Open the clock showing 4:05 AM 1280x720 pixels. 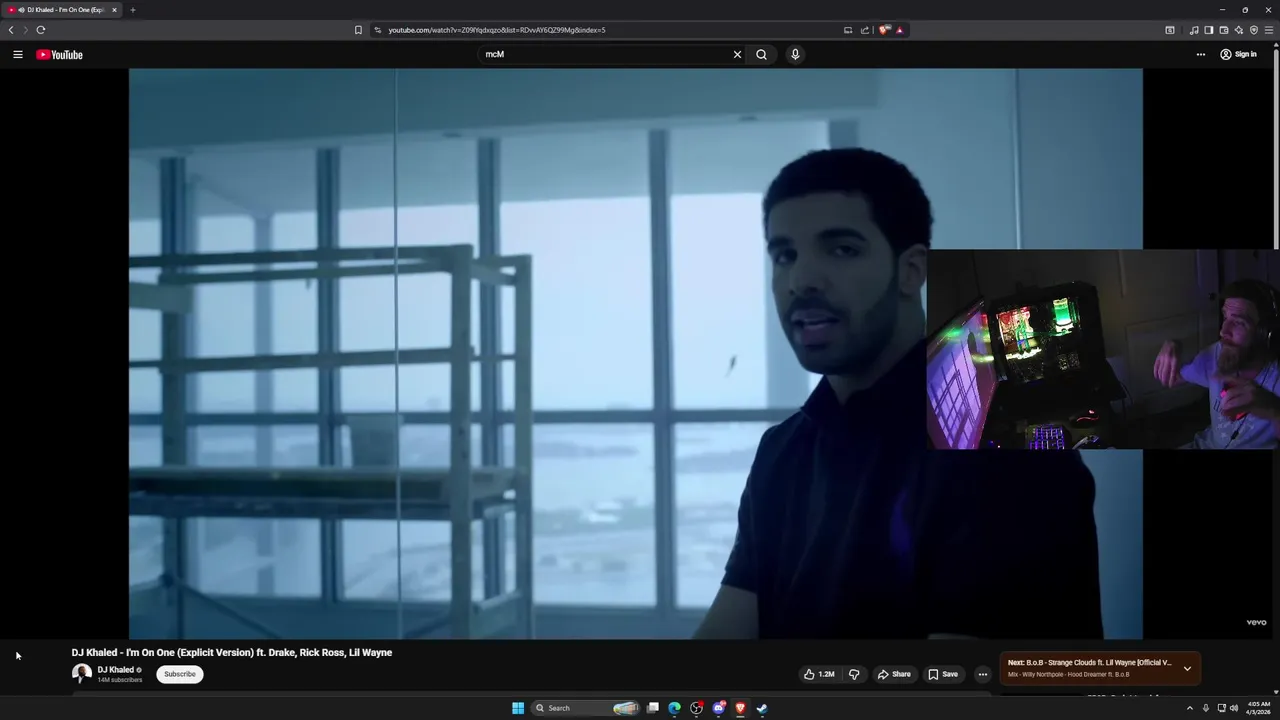click(1258, 708)
